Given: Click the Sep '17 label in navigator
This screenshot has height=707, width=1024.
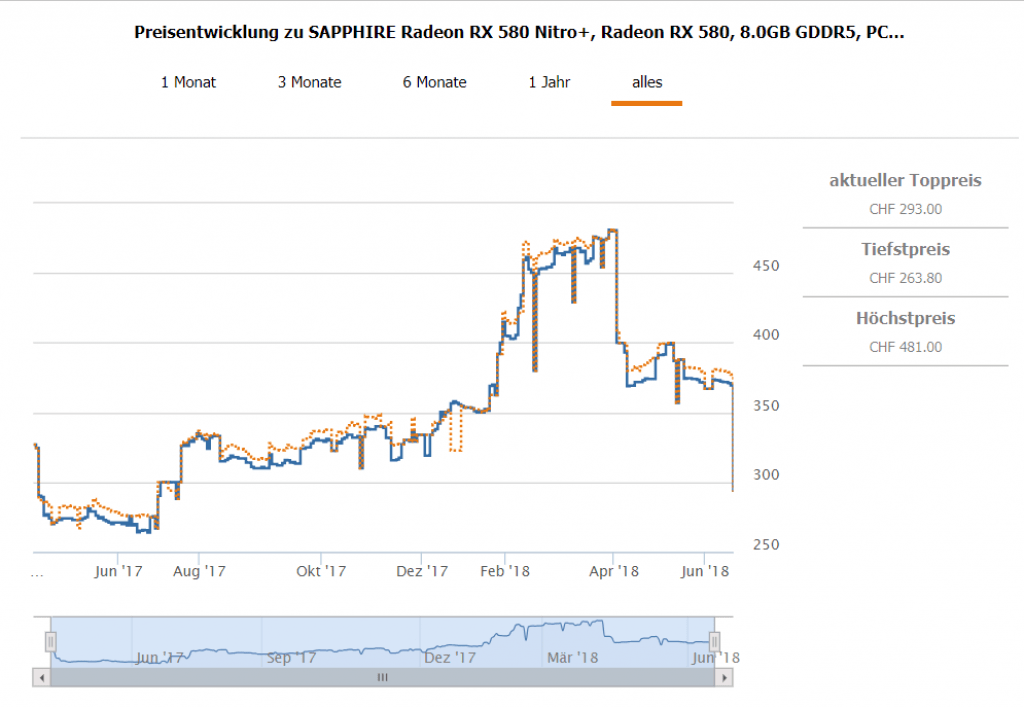Looking at the screenshot, I should [x=292, y=657].
